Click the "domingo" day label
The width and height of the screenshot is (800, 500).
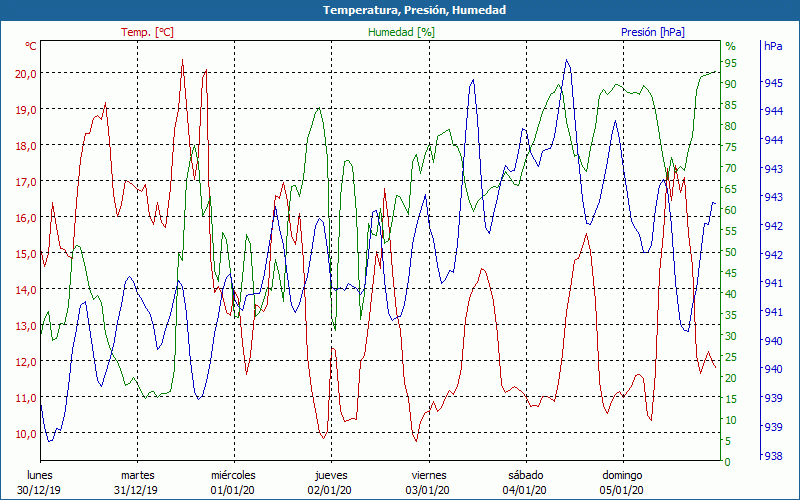coord(622,476)
